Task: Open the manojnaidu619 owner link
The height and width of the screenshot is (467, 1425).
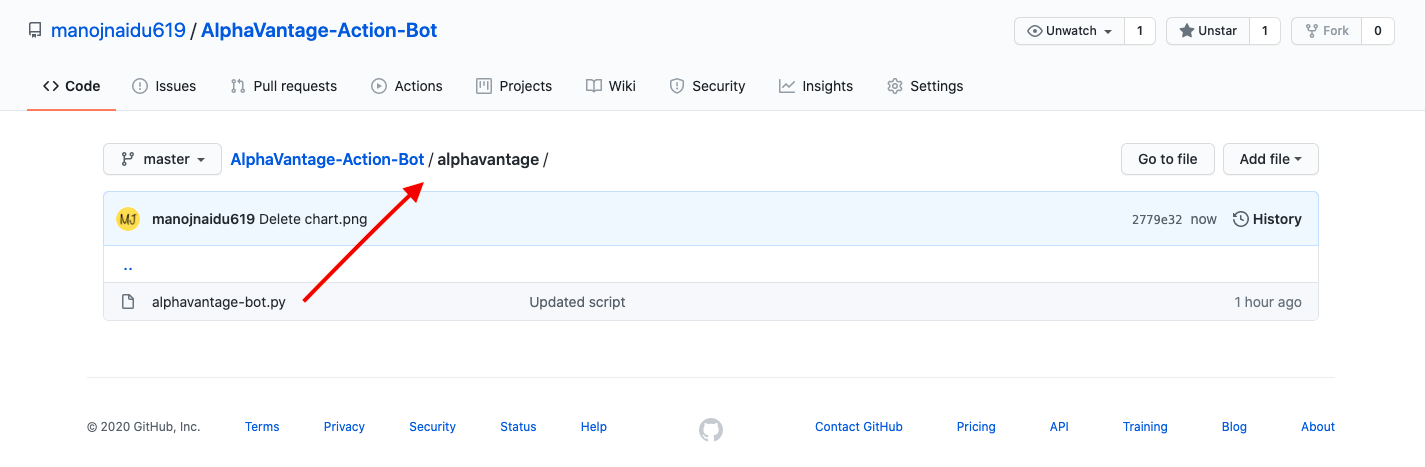Action: coord(118,30)
